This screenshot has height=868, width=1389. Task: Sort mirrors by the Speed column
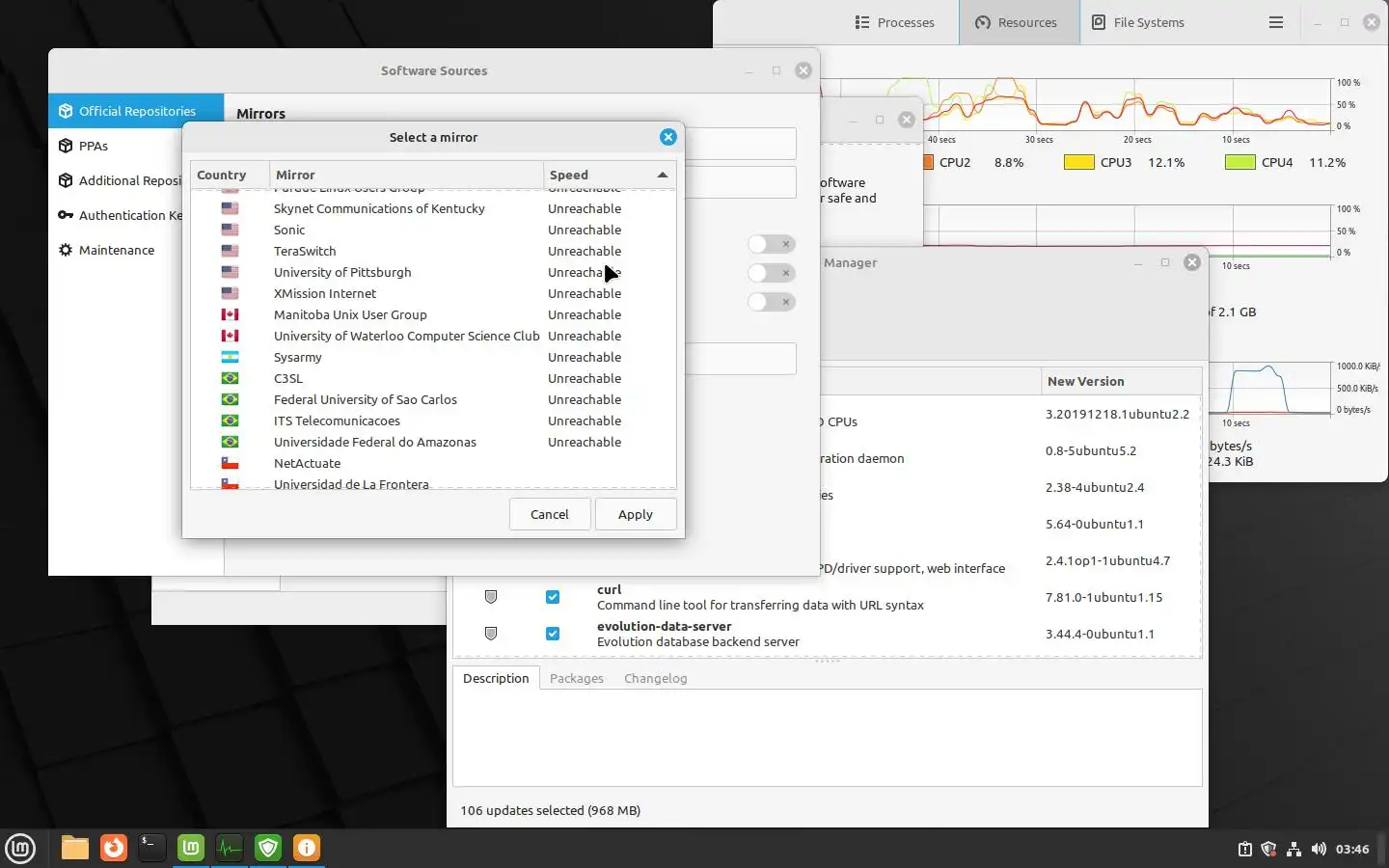(x=609, y=175)
